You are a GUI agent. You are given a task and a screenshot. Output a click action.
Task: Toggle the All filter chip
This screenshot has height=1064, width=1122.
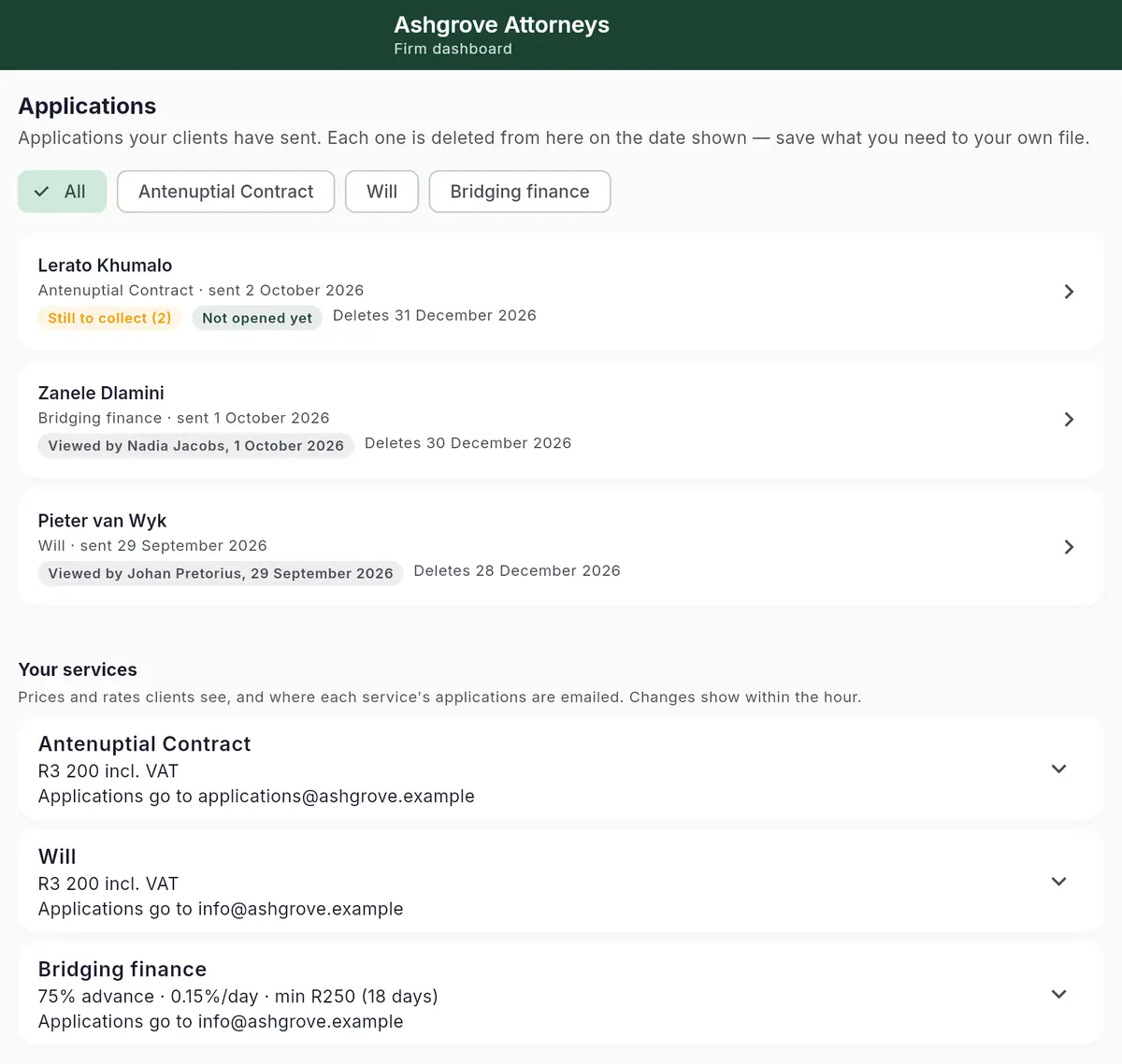point(62,192)
